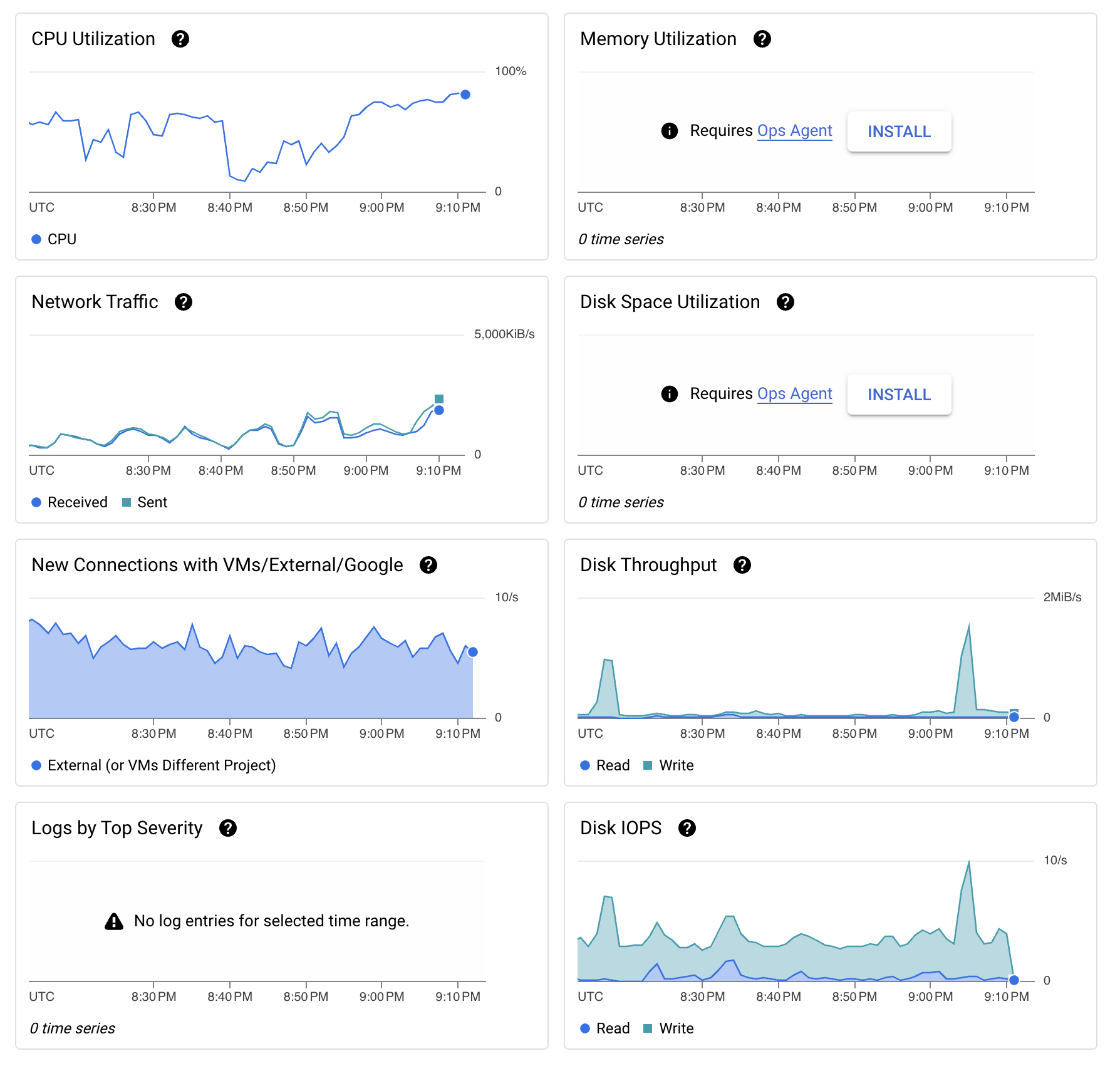Screen dimensions: 1120x1071
Task: Select latest Sent square marker on Network chart
Action: click(x=439, y=399)
